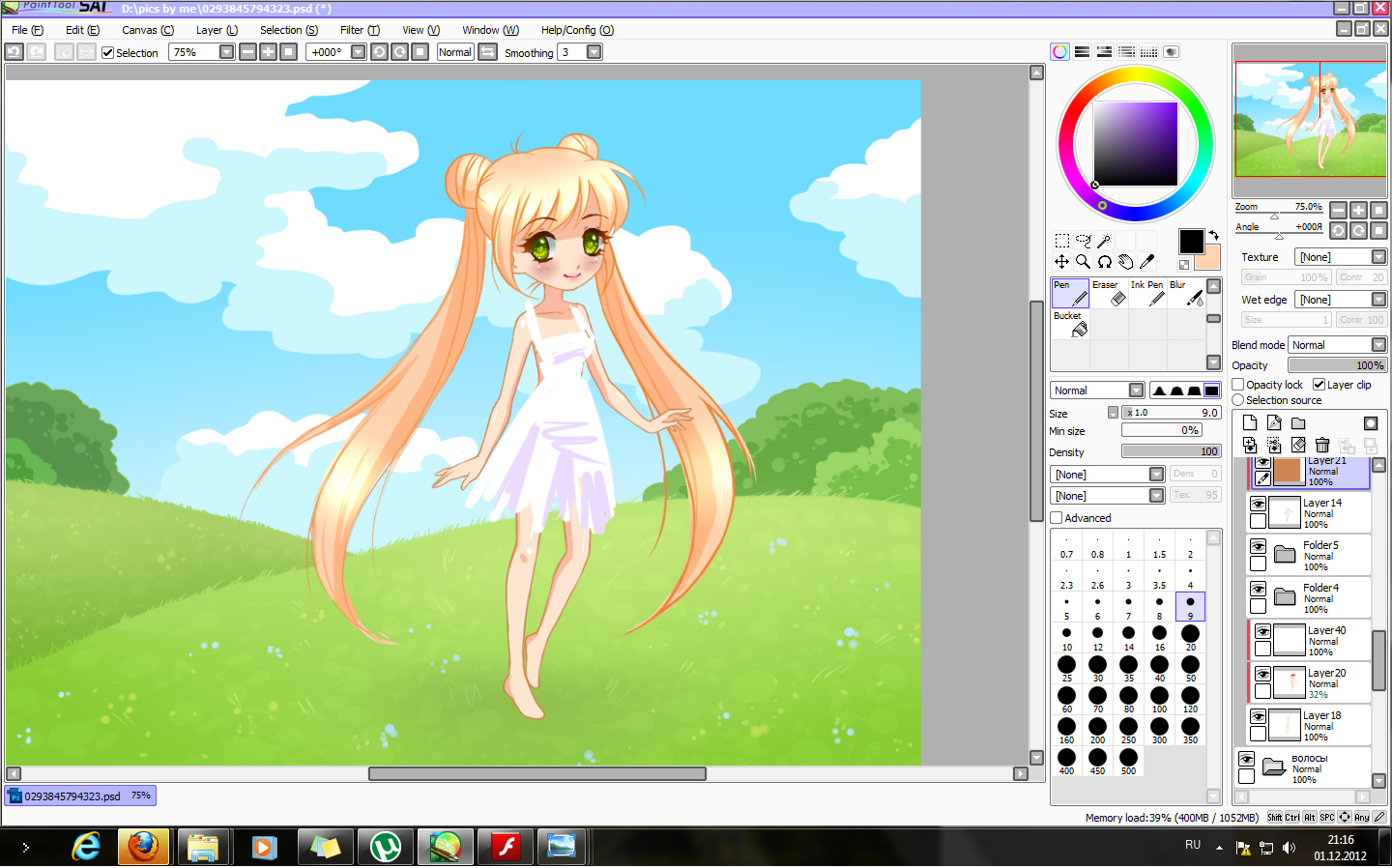
Task: Toggle the RGB slider panel icon
Action: click(x=1082, y=52)
